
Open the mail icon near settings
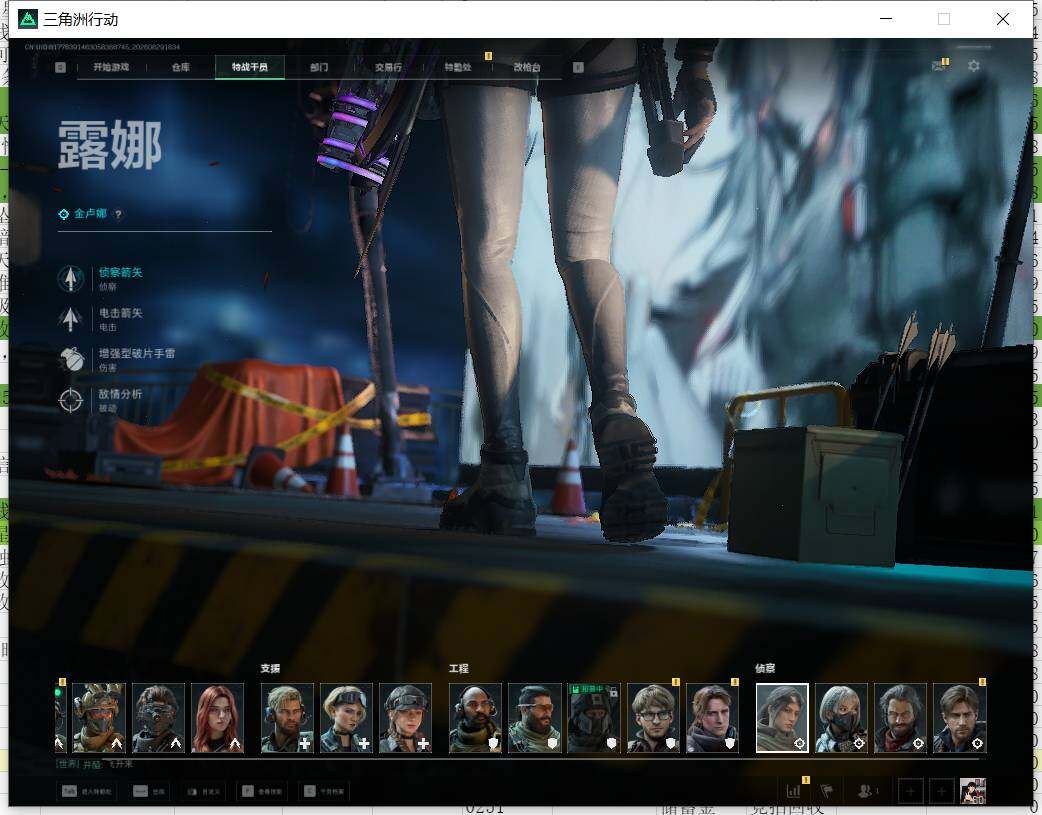coord(939,66)
